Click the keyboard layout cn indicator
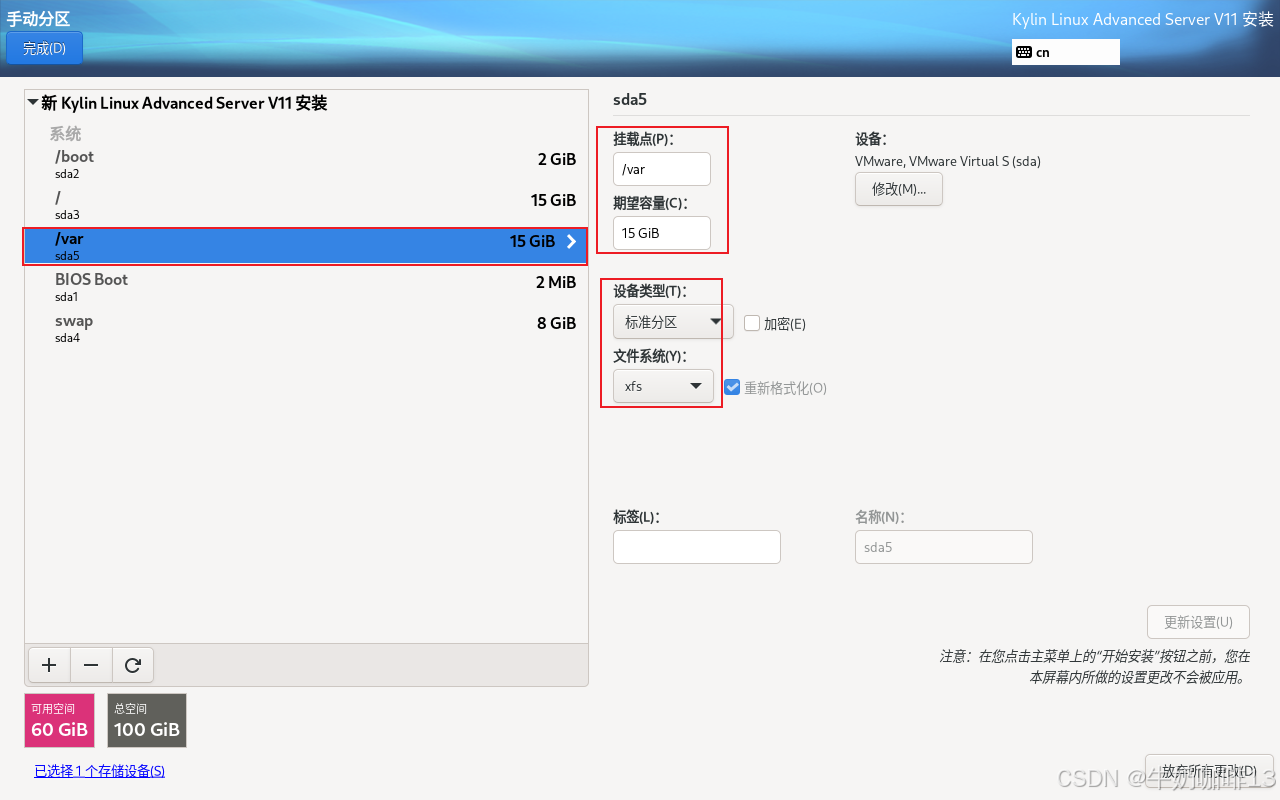 [1065, 52]
